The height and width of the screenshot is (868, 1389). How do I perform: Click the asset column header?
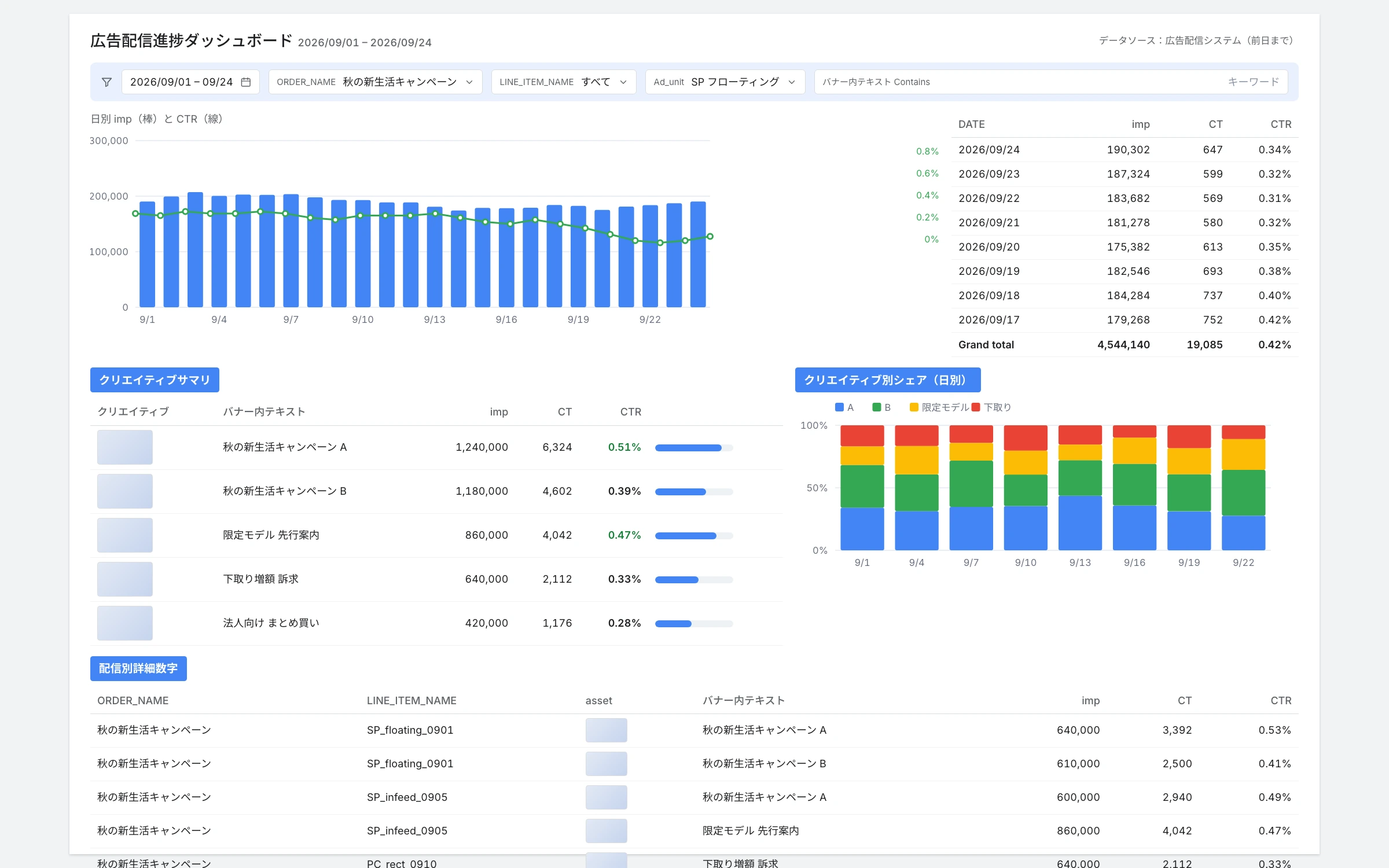pos(598,701)
